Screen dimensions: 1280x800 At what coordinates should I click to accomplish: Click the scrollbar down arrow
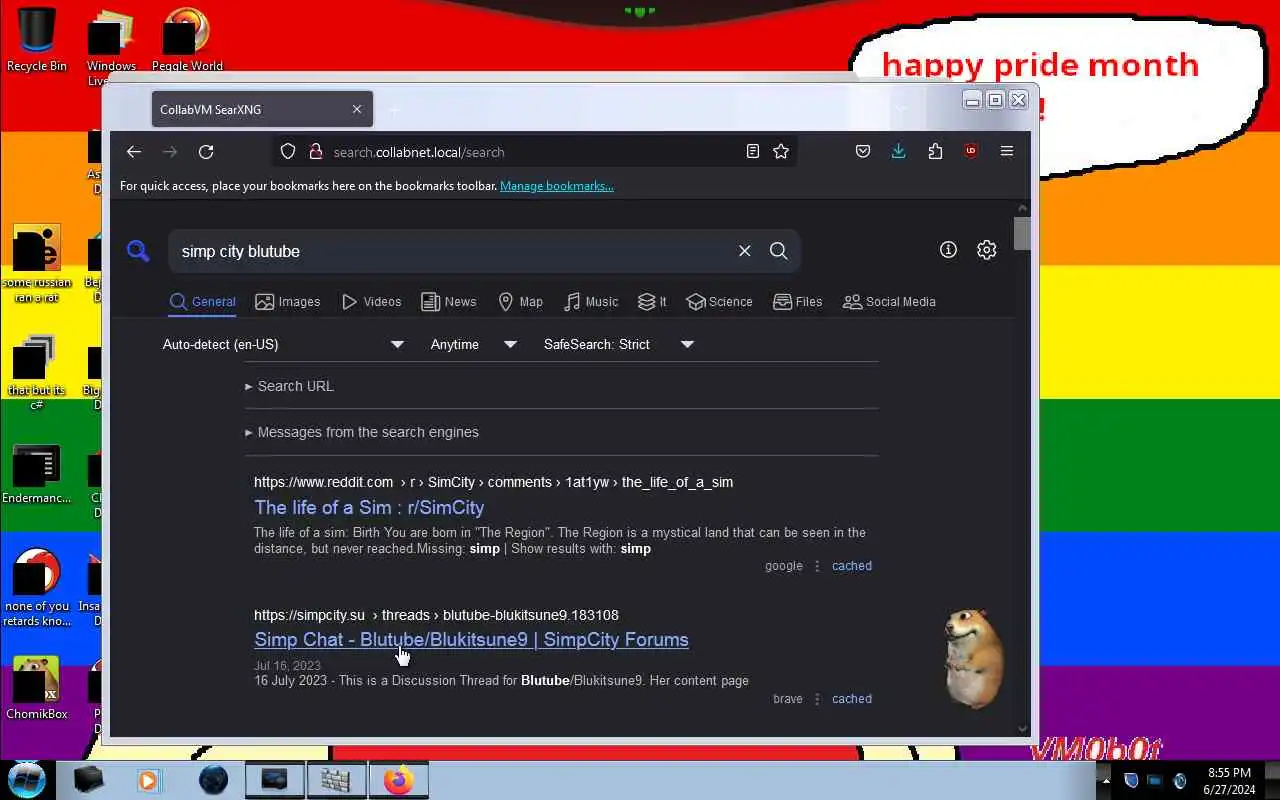click(1022, 729)
